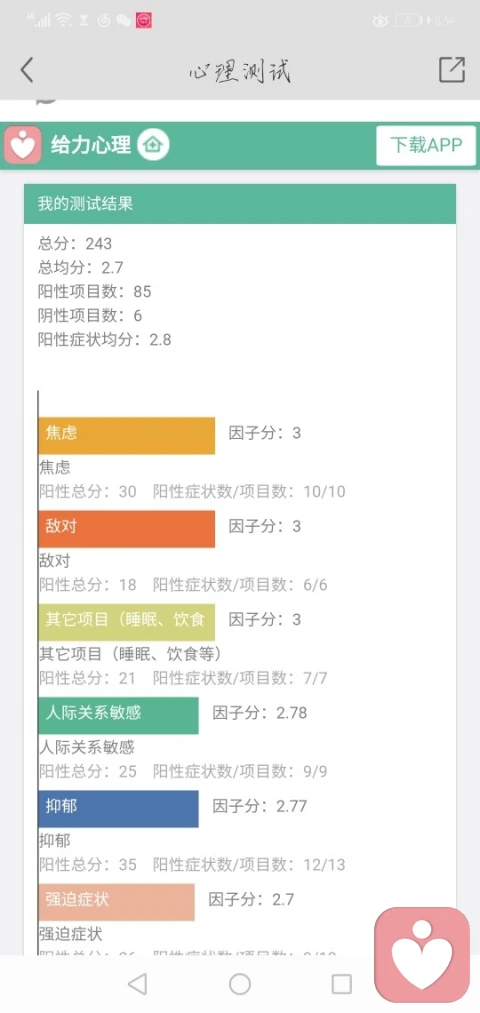Tap the 总分：243 score line
The image size is (480, 1013).
(75, 244)
